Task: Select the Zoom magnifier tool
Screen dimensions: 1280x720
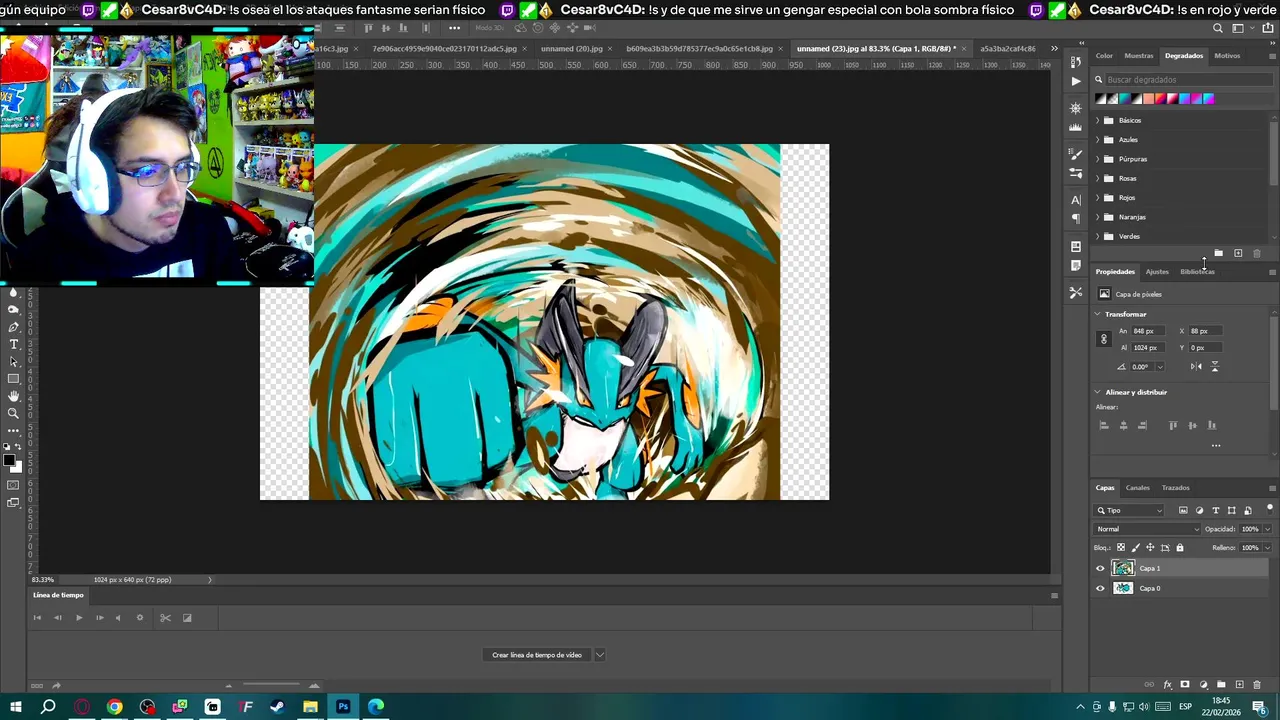Action: coord(13,413)
